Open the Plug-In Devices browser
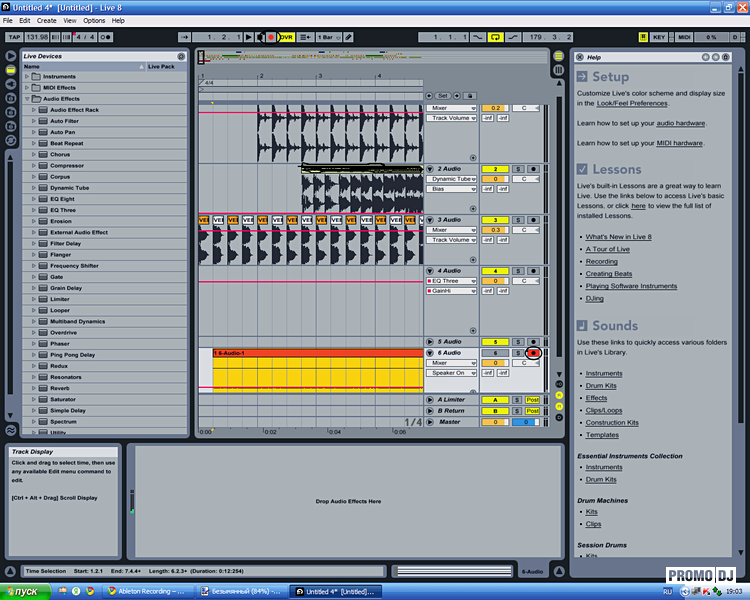The image size is (750, 600). pos(11,84)
